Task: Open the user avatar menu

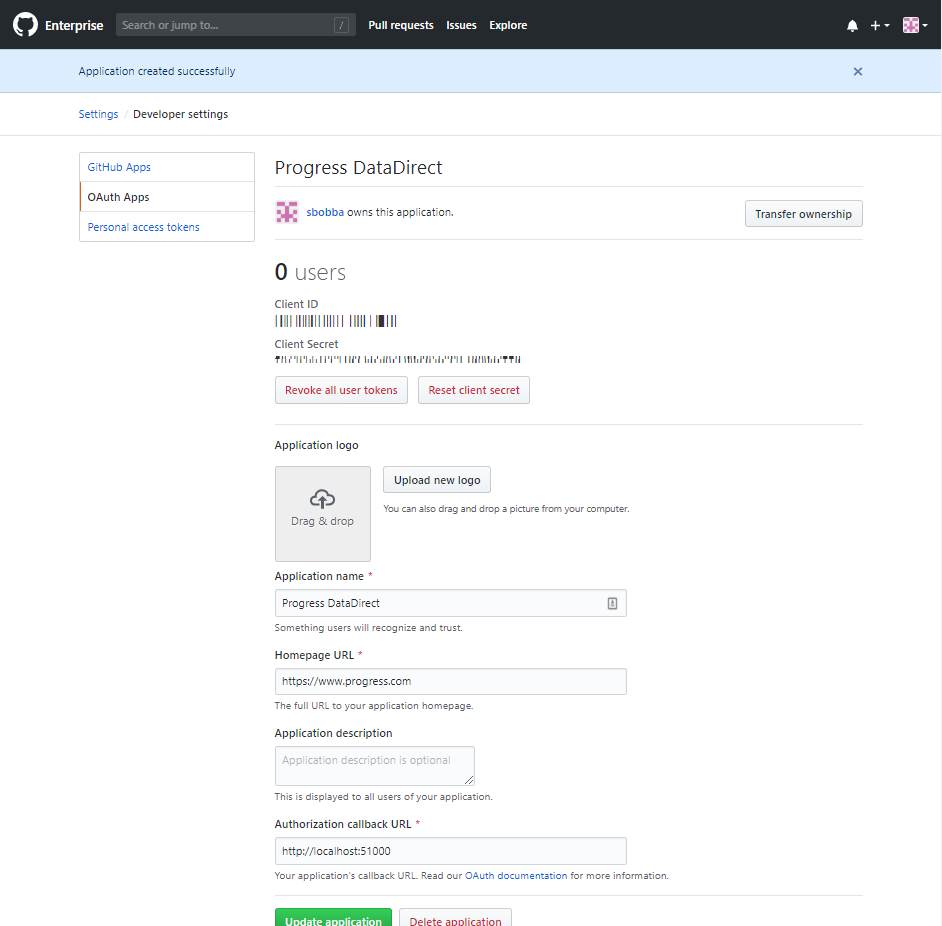Action: [x=915, y=25]
